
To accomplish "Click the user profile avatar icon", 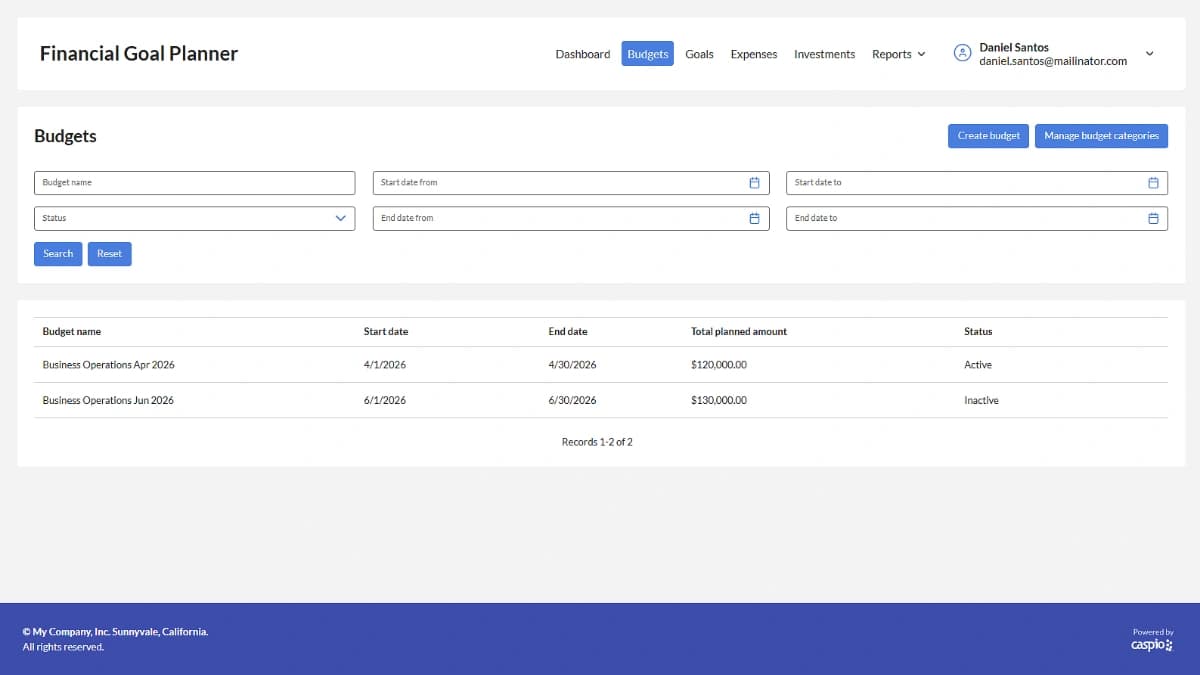I will tap(962, 54).
